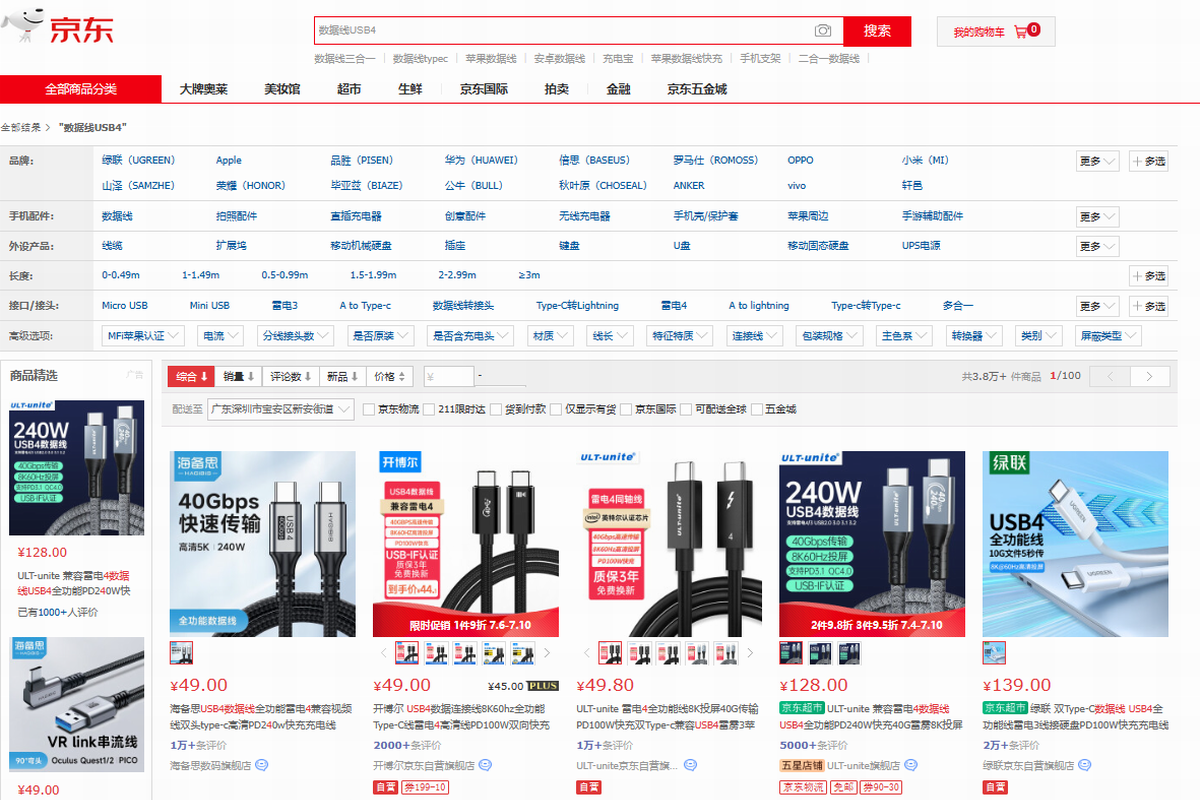Viewport: 1200px width, 800px height.
Task: Open delivery address 广东深圳市 dropdown
Action: coord(281,409)
